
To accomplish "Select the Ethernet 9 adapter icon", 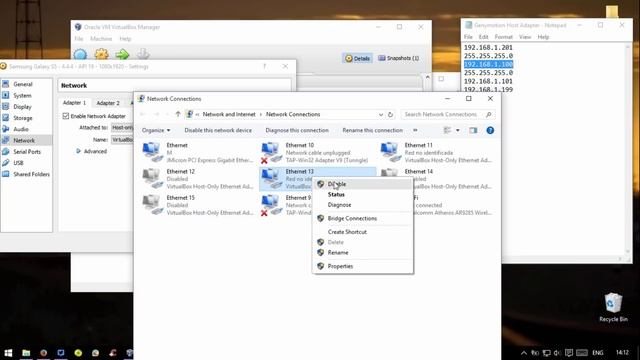I will tap(271, 205).
